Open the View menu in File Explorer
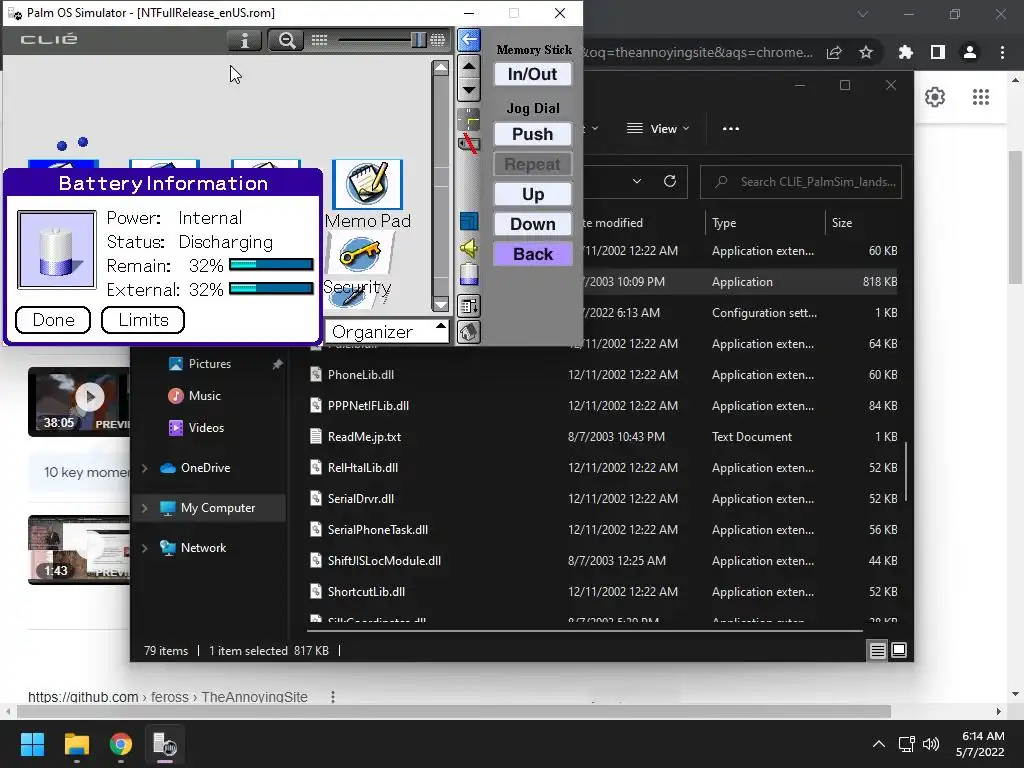1024x768 pixels. (x=658, y=129)
